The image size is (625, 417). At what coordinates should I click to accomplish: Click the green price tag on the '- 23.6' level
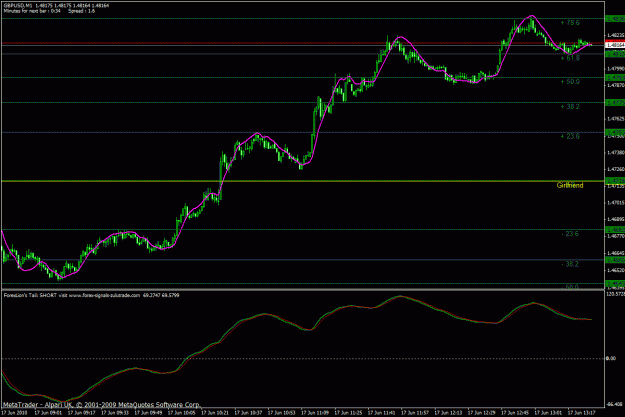[615, 230]
